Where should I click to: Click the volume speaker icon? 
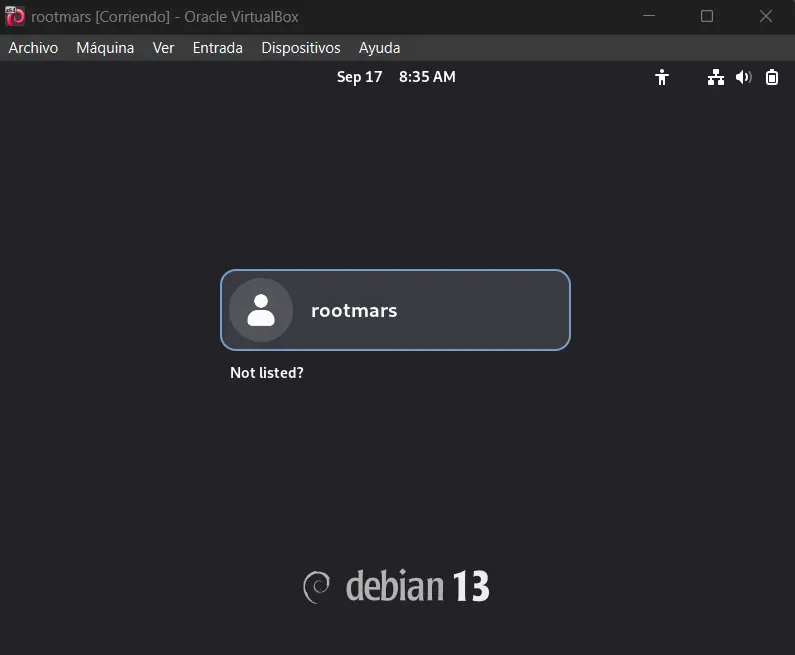pos(743,77)
